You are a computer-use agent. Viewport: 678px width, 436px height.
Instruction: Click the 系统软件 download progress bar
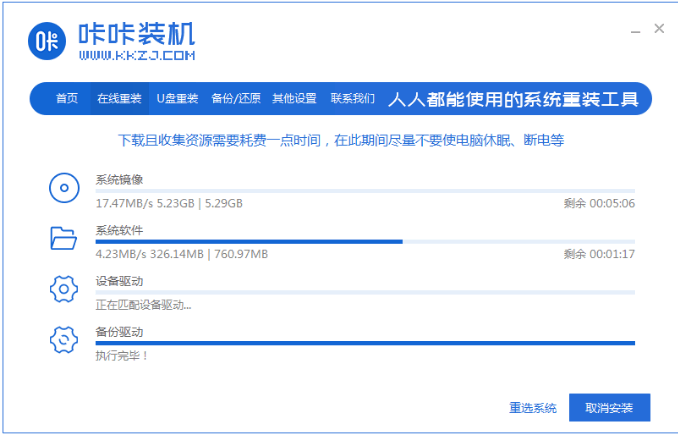[x=365, y=242]
